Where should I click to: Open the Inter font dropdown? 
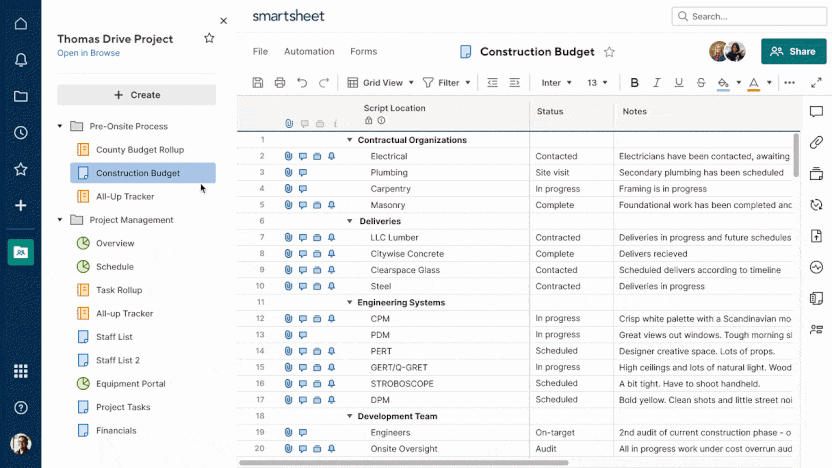tap(556, 82)
